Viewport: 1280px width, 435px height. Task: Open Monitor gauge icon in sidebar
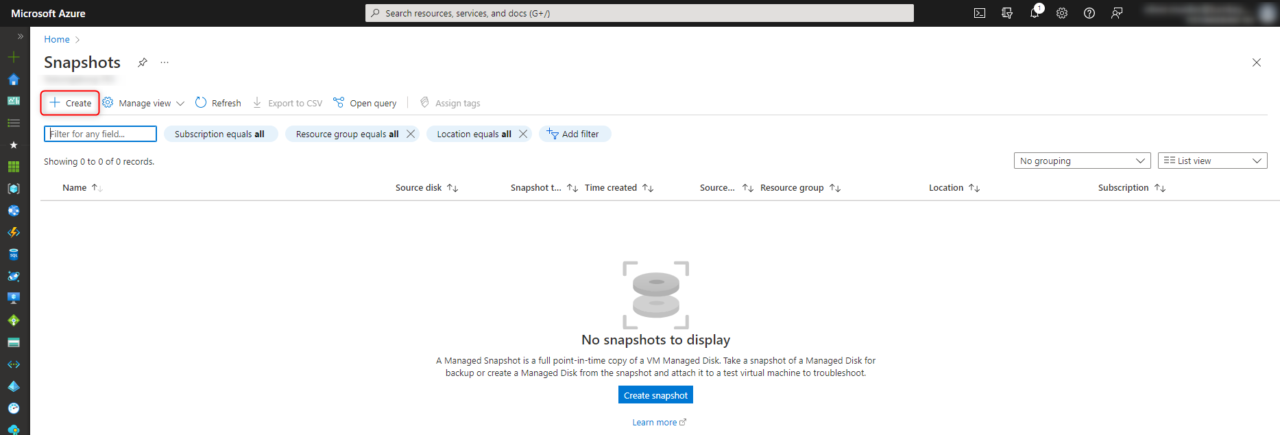[x=14, y=408]
